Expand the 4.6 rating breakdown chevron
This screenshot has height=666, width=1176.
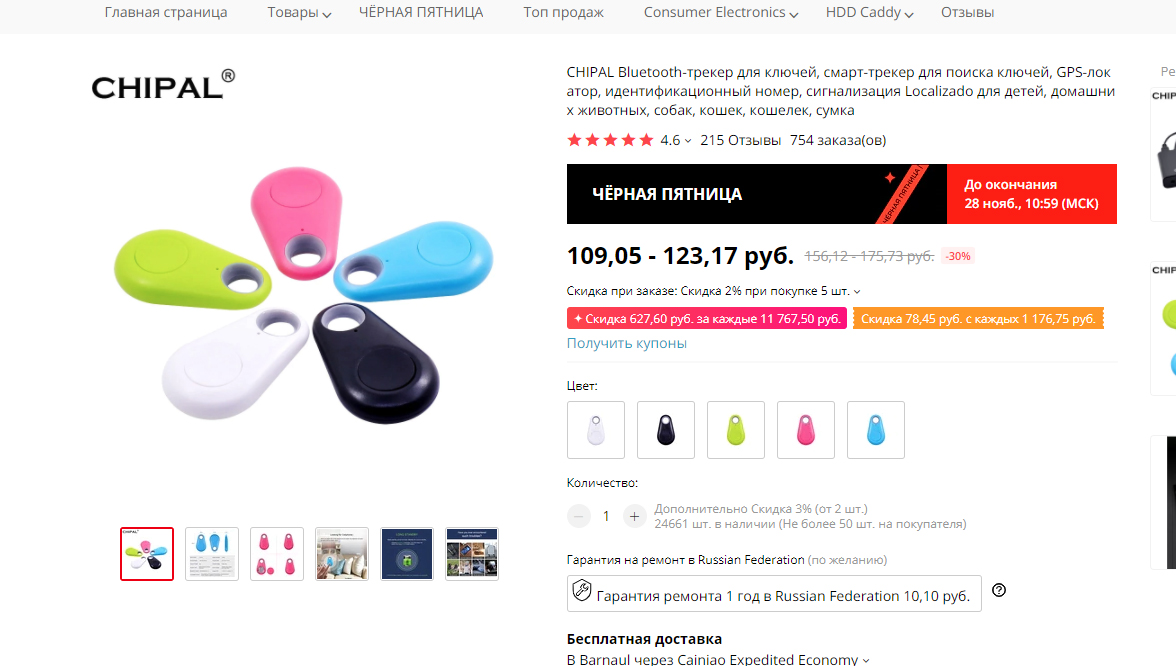[x=688, y=141]
